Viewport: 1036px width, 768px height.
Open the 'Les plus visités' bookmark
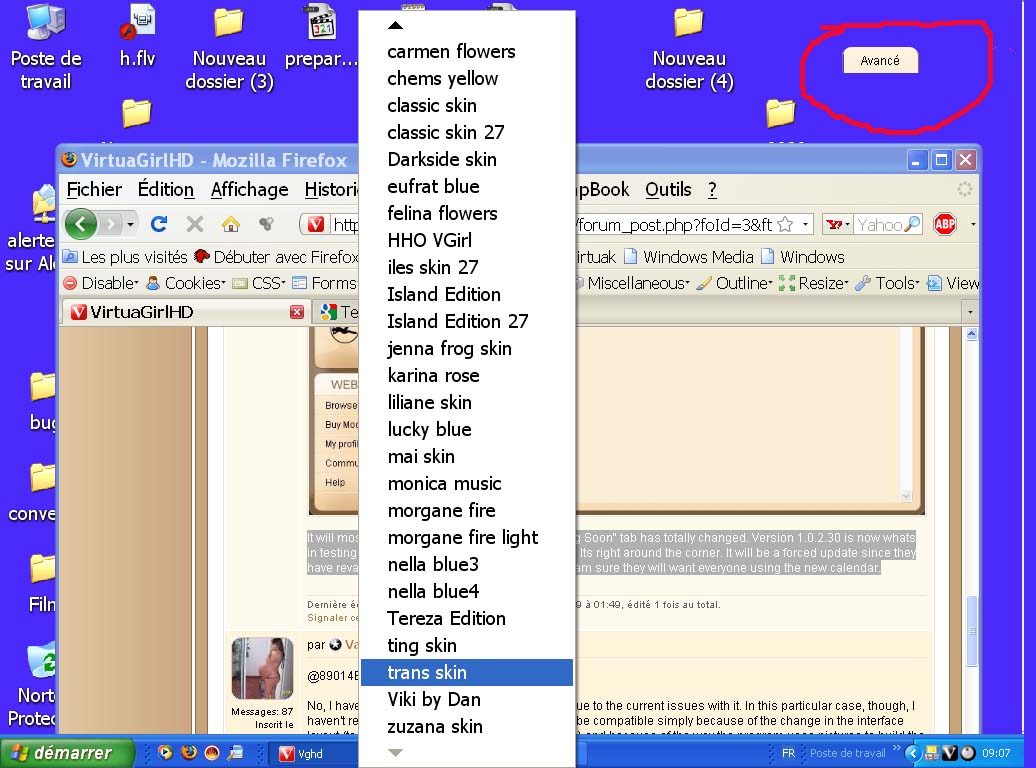(126, 257)
